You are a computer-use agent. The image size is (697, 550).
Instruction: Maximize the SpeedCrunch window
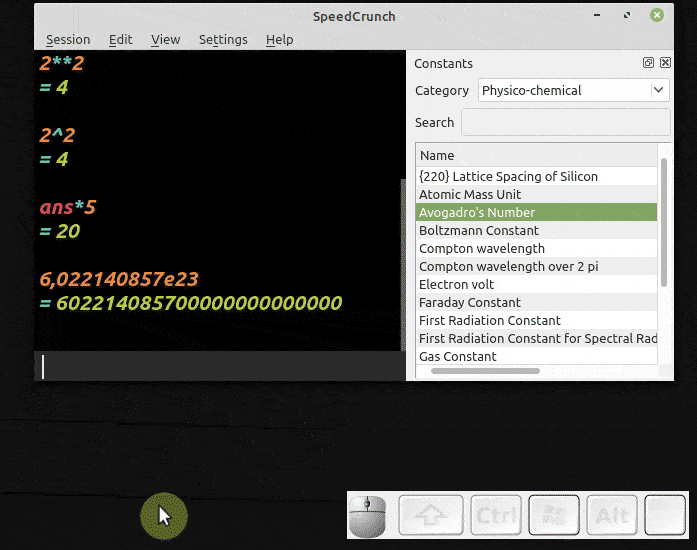(x=627, y=15)
